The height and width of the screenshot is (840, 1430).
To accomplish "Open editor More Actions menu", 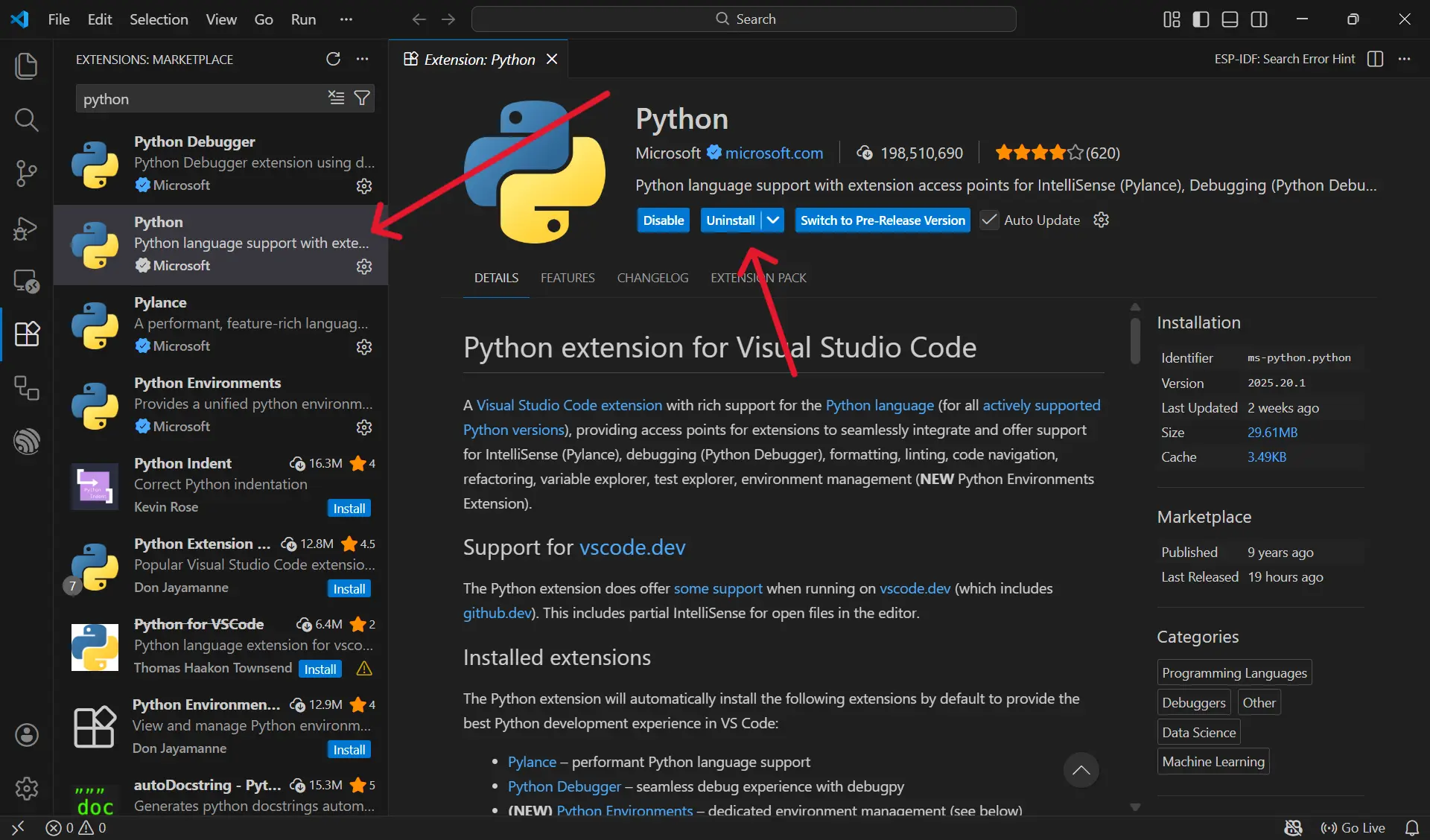I will (1405, 59).
